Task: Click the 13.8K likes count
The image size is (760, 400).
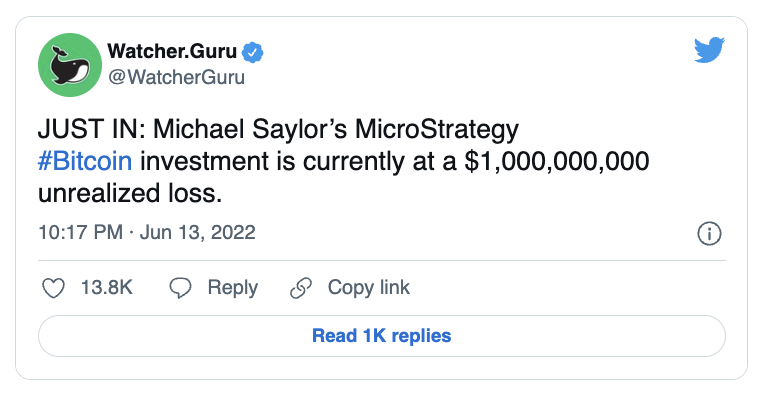Action: 107,288
